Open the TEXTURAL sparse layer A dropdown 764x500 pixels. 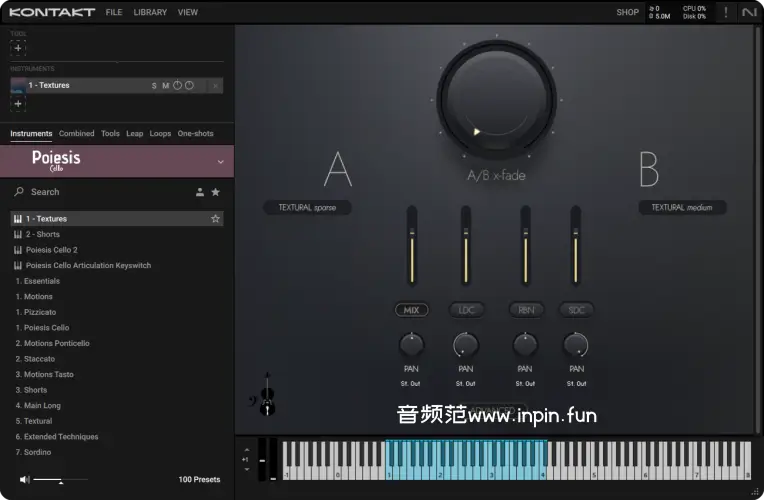coord(307,208)
